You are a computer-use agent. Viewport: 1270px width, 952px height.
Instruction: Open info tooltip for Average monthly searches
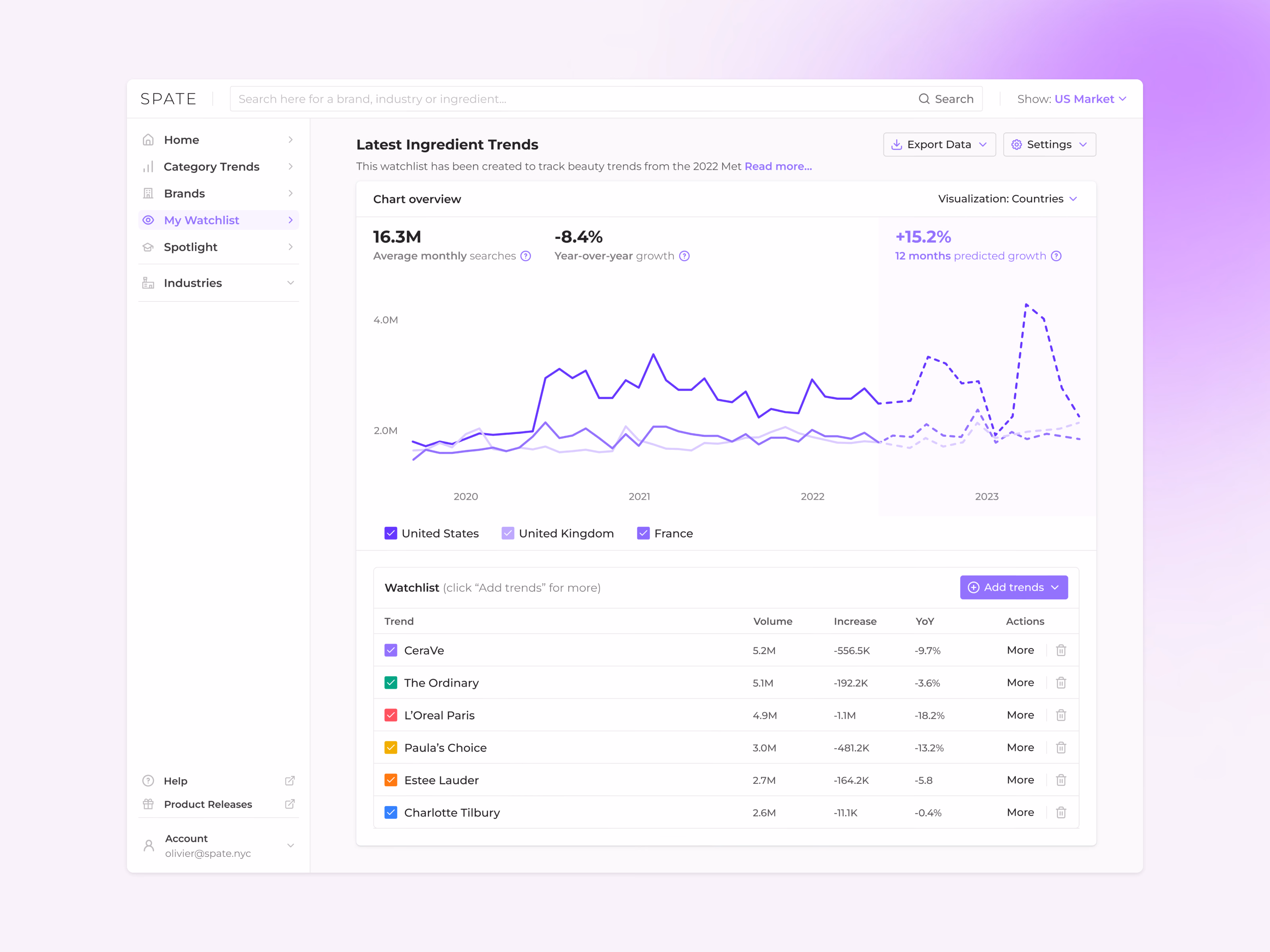525,256
